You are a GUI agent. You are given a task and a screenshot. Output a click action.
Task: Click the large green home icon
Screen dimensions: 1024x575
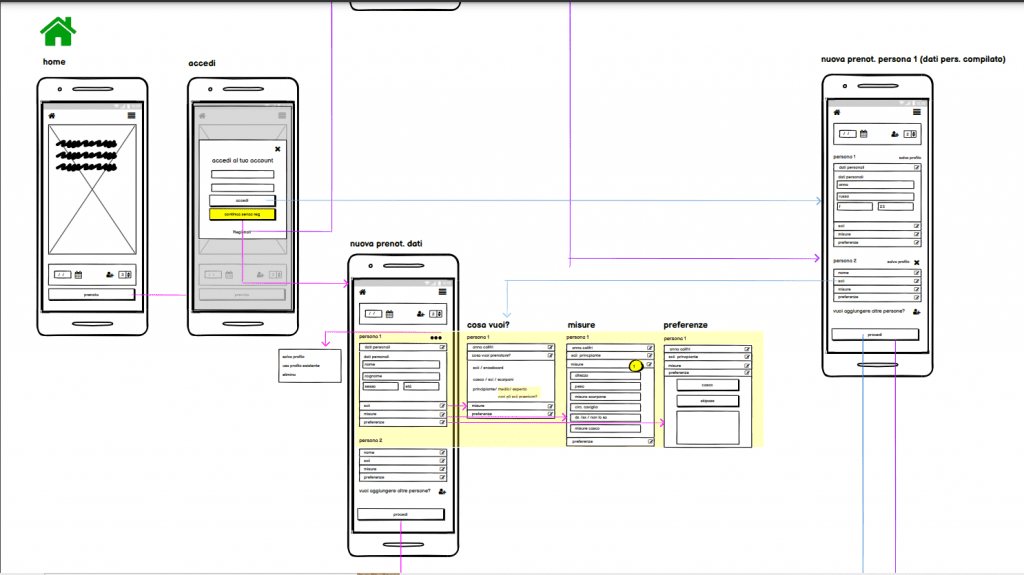tap(58, 30)
